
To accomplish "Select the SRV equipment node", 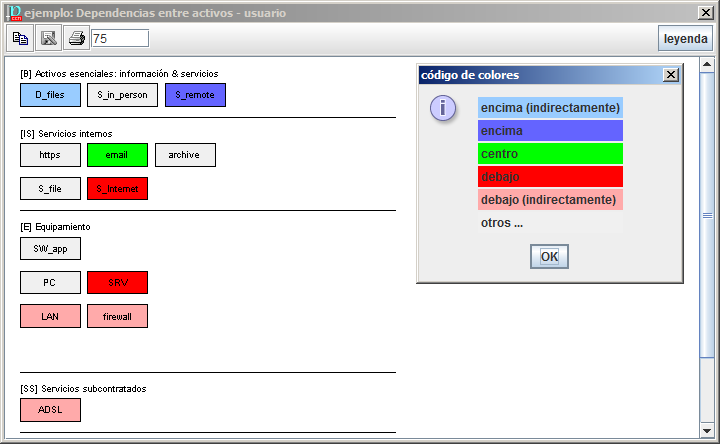I will coord(117,283).
